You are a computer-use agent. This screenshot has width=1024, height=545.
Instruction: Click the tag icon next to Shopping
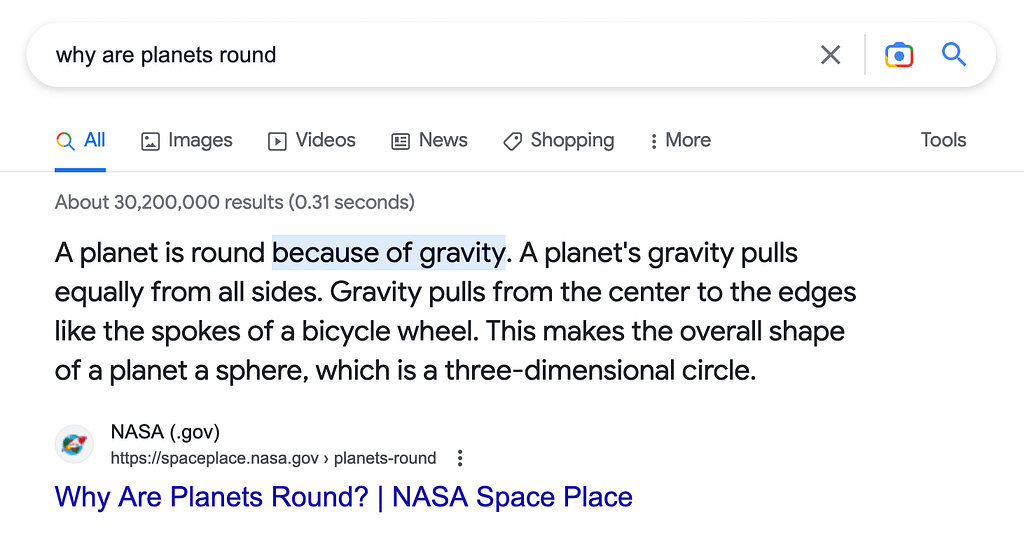pyautogui.click(x=512, y=141)
